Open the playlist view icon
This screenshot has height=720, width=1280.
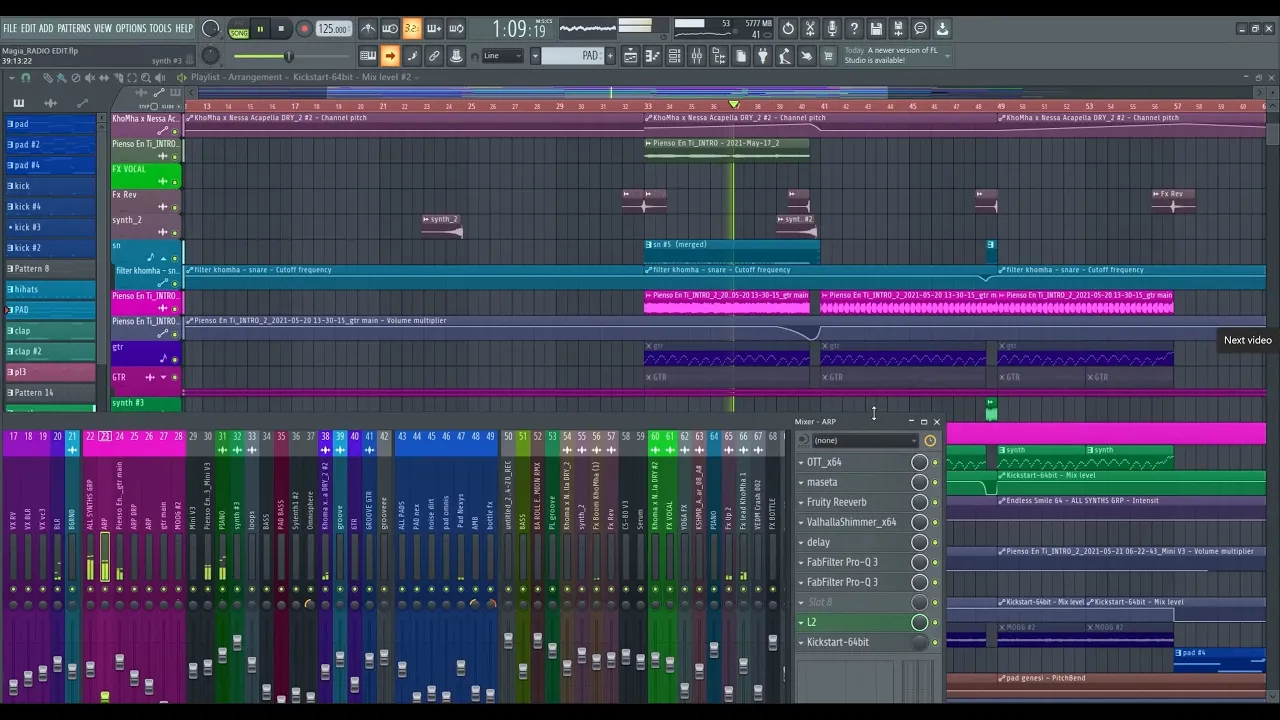click(x=631, y=56)
